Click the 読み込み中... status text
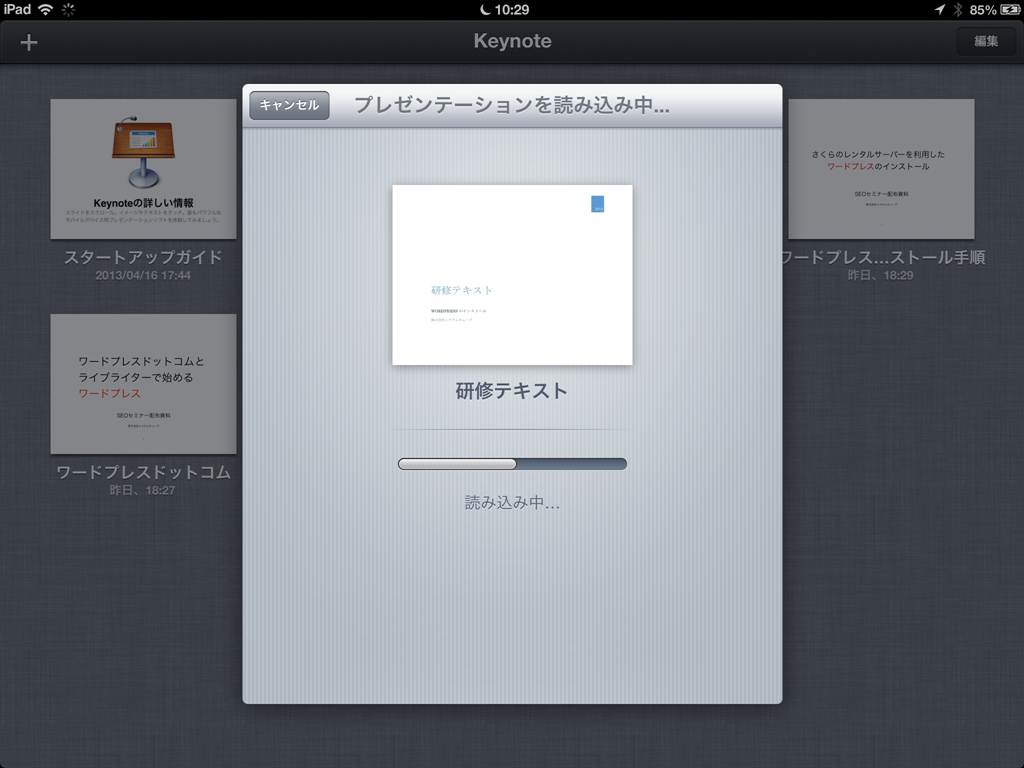This screenshot has height=768, width=1024. (512, 502)
